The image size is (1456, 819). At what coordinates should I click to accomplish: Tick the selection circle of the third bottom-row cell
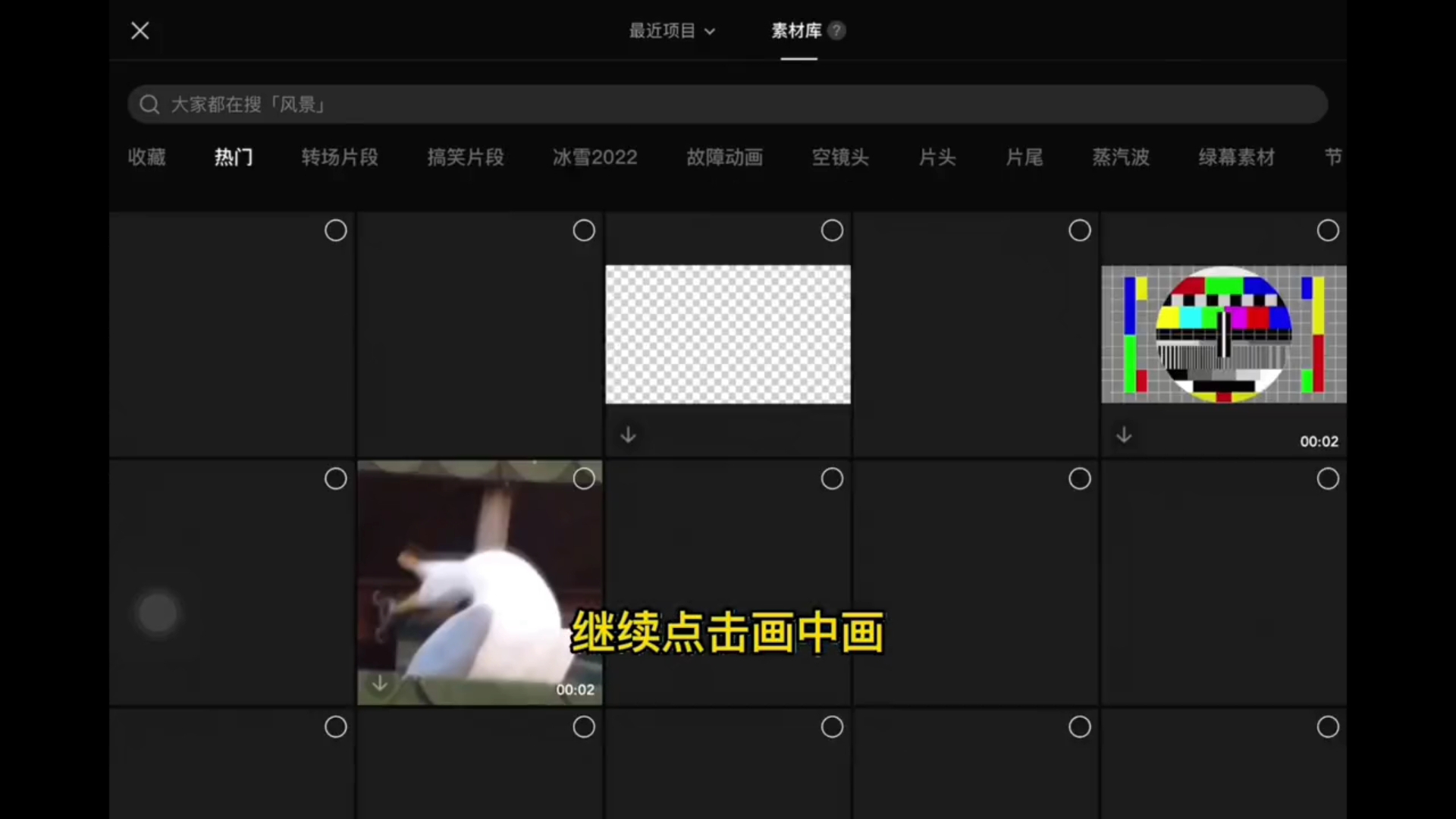[x=832, y=727]
